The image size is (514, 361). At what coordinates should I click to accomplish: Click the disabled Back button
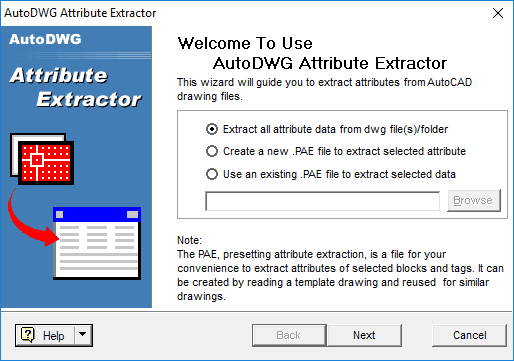tap(289, 335)
